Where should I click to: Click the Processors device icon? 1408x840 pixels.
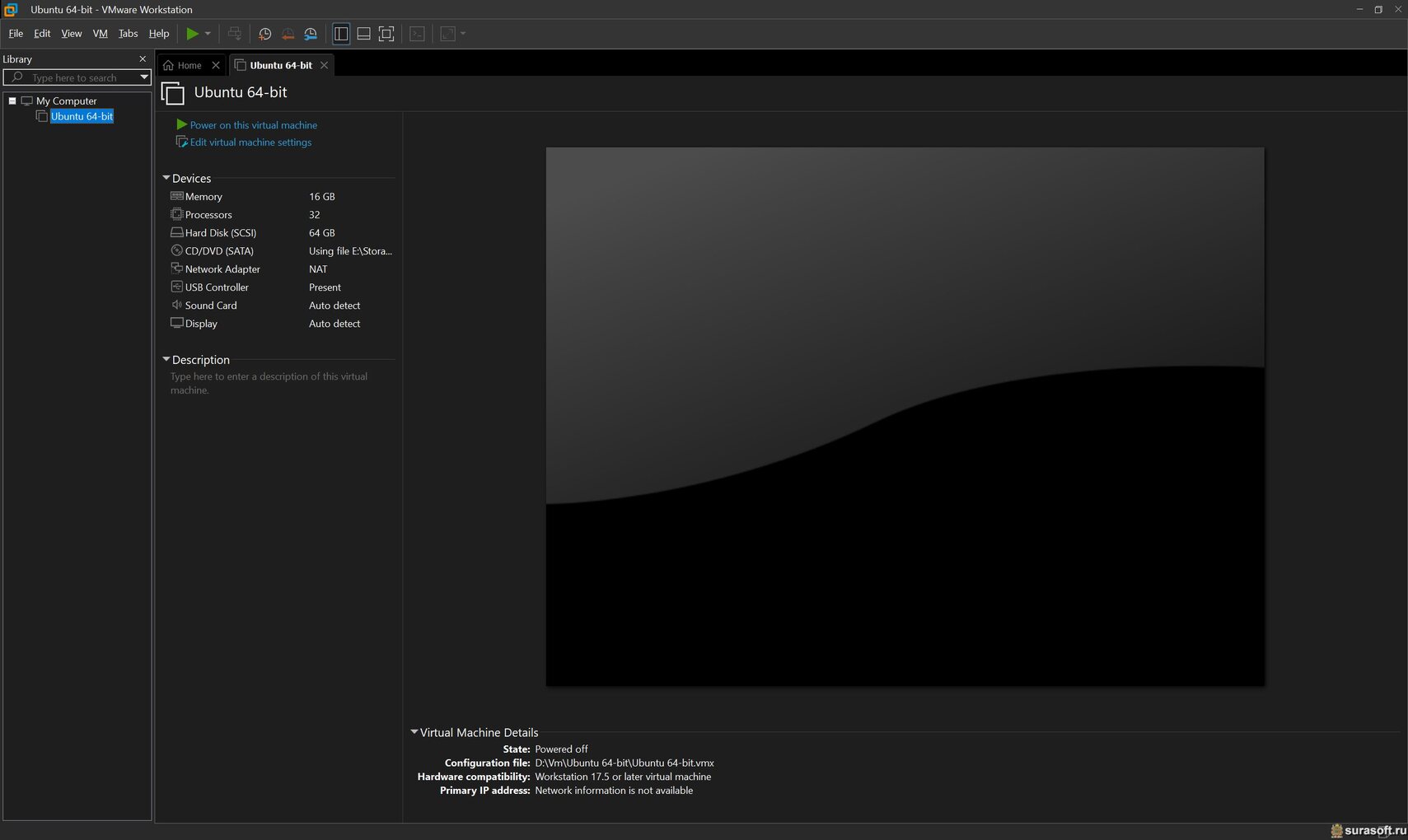pos(176,214)
